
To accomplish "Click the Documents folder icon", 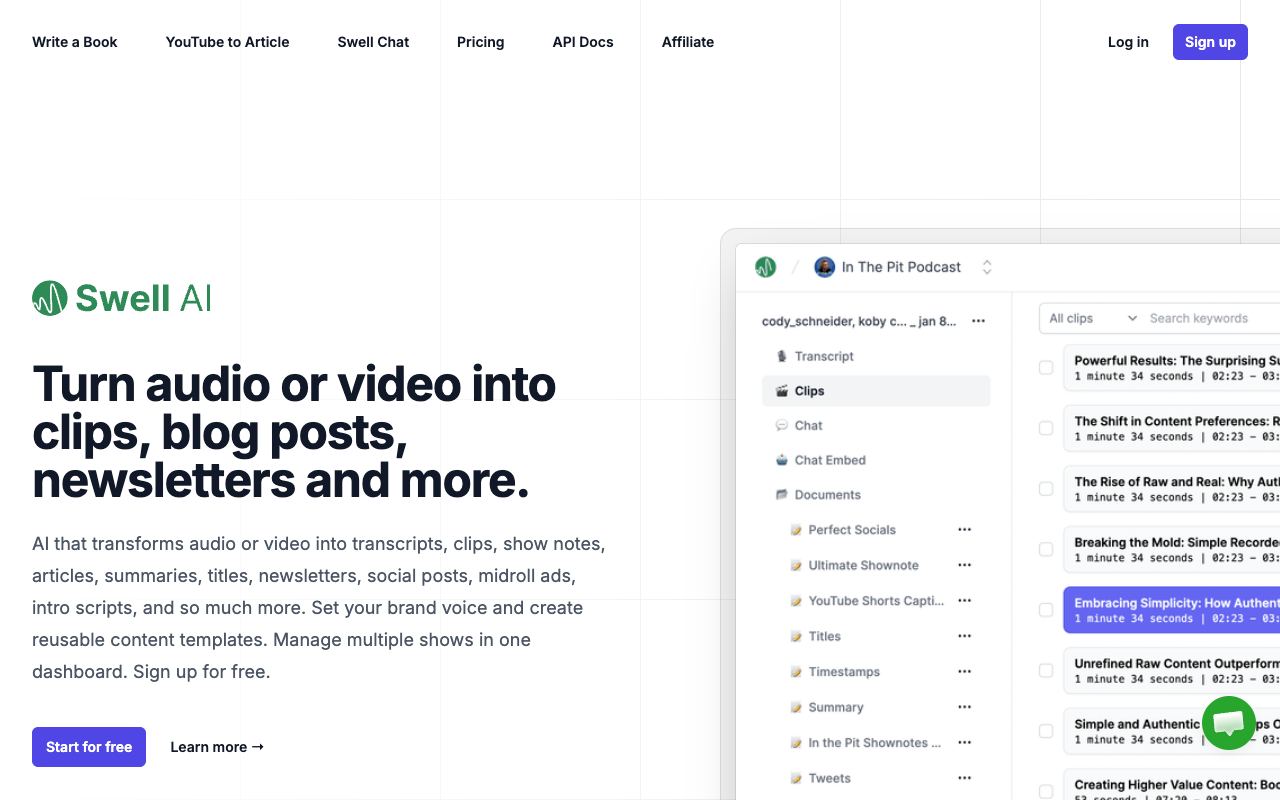I will point(782,495).
